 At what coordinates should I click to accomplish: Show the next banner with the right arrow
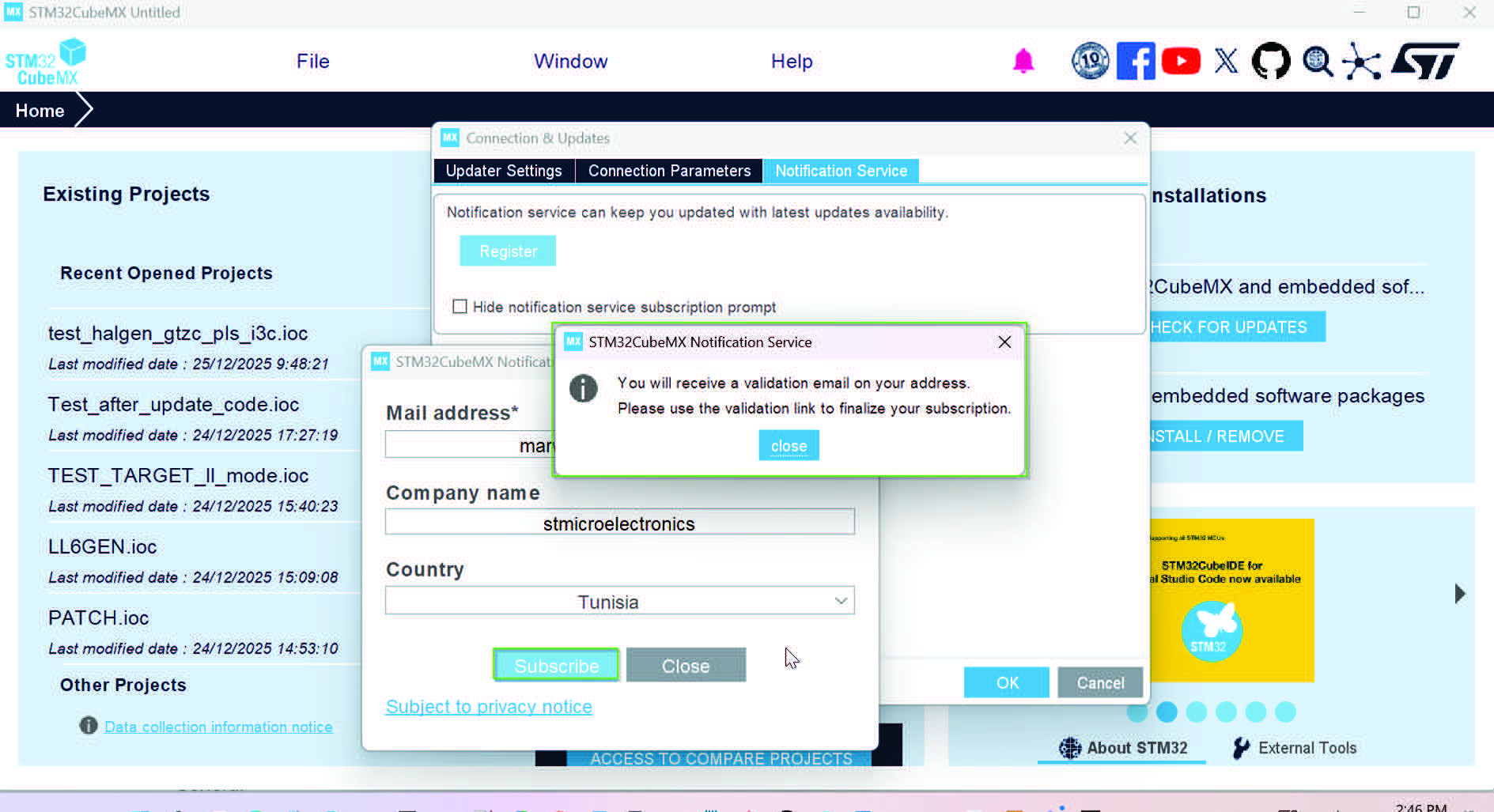(x=1460, y=594)
